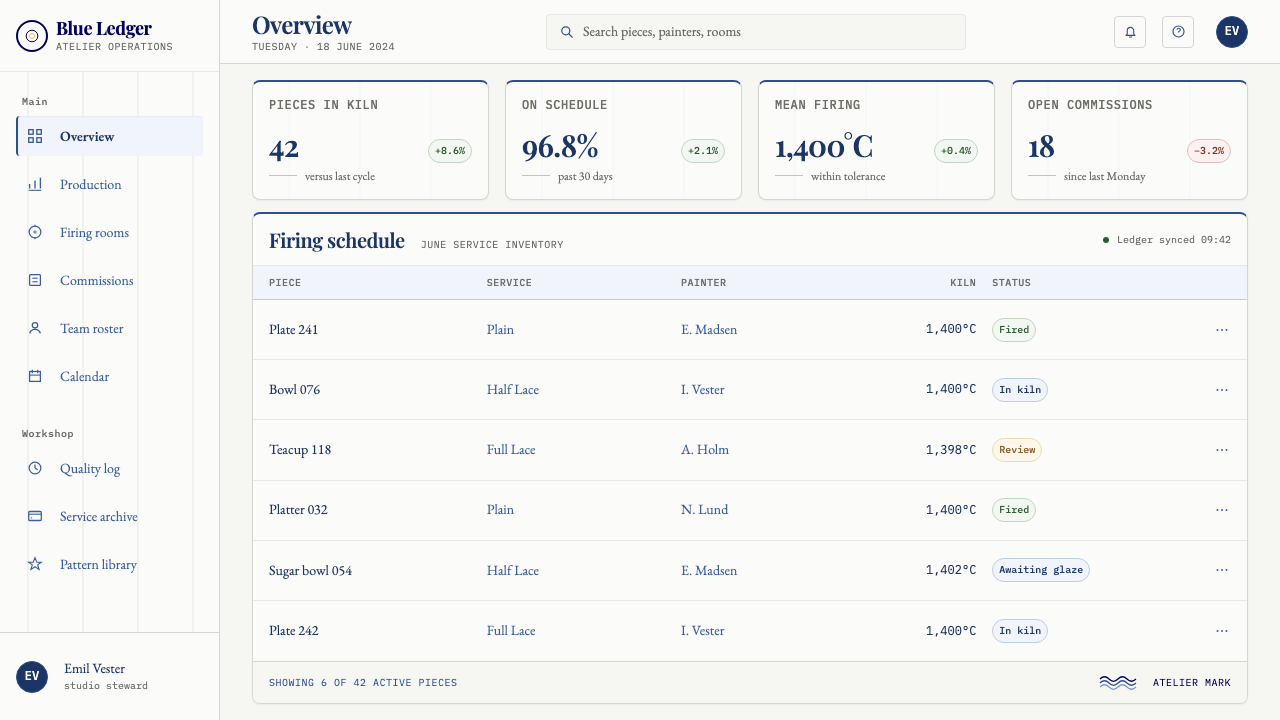The height and width of the screenshot is (720, 1280).
Task: Go to Production in the sidebar
Action: pyautogui.click(x=110, y=184)
